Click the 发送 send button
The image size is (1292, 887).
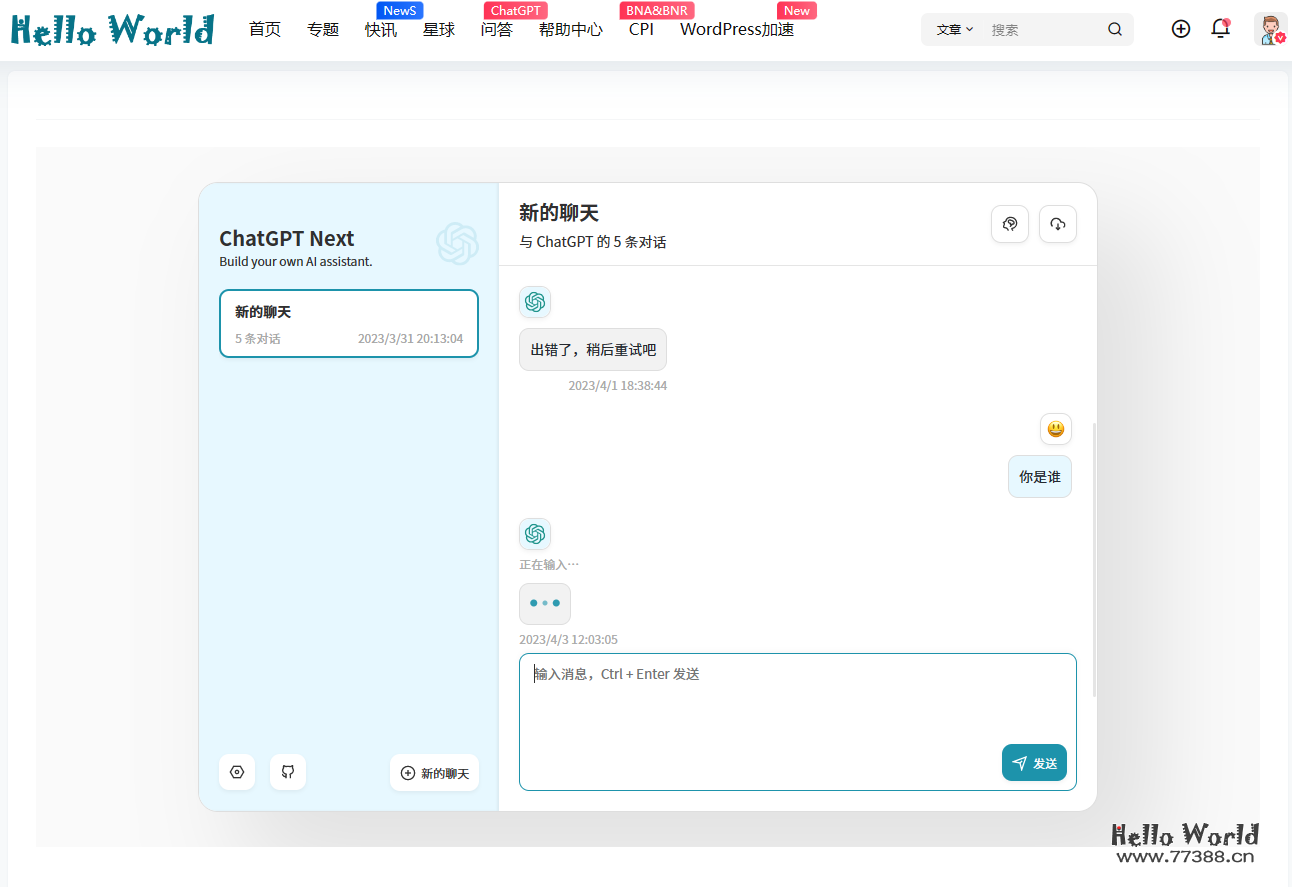[1034, 762]
